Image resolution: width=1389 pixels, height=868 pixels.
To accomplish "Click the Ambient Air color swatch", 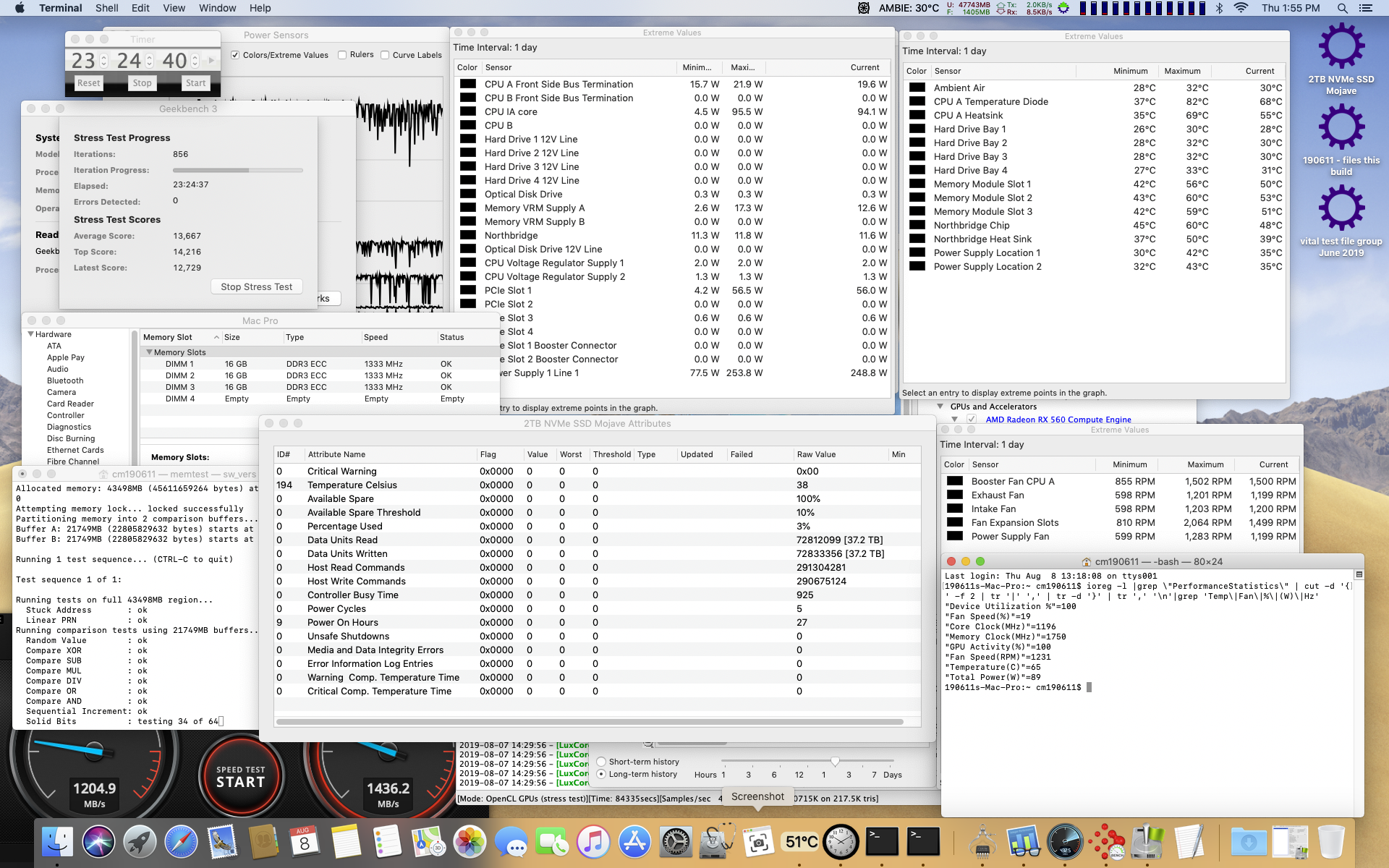I will tap(917, 88).
